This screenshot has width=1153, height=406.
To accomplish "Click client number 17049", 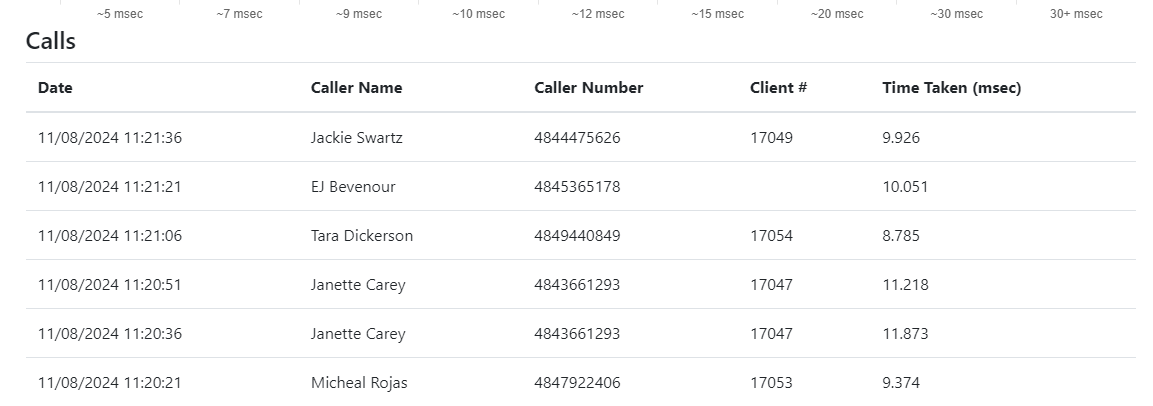I will coord(771,138).
